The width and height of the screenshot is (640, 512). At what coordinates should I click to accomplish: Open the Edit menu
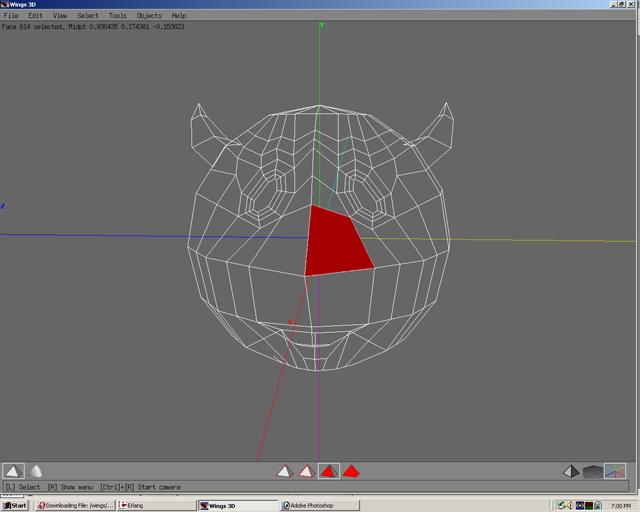pyautogui.click(x=36, y=16)
